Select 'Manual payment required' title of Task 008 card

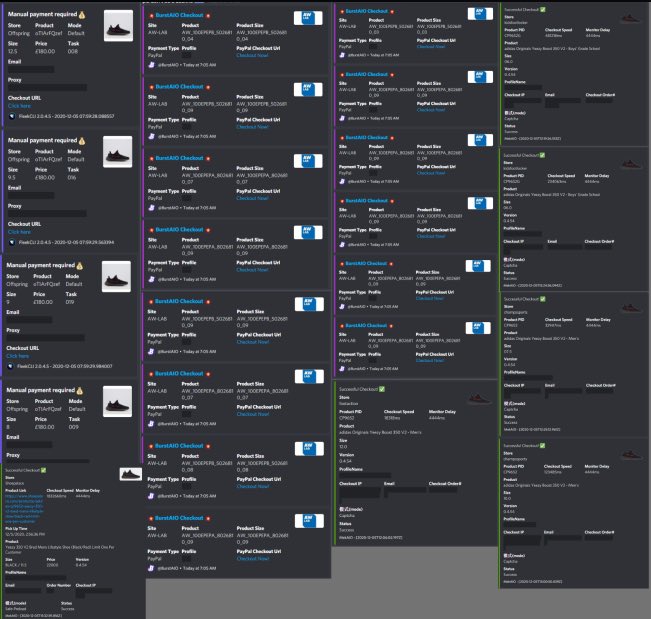[42, 14]
